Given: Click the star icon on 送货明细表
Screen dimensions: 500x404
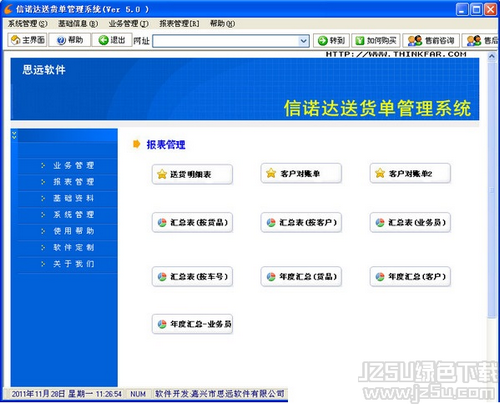Looking at the screenshot, I should [162, 174].
